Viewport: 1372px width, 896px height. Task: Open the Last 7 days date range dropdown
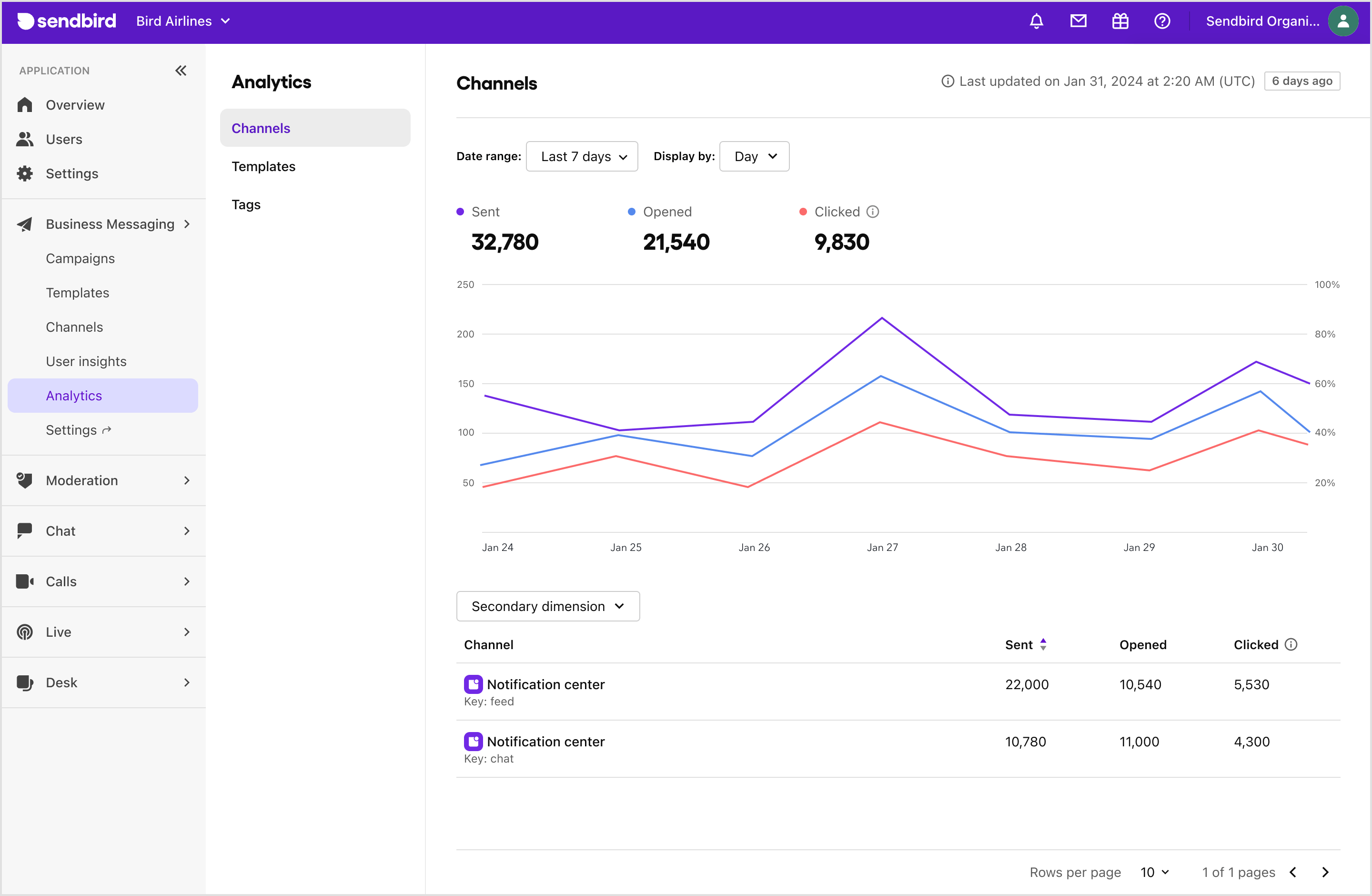tap(582, 156)
